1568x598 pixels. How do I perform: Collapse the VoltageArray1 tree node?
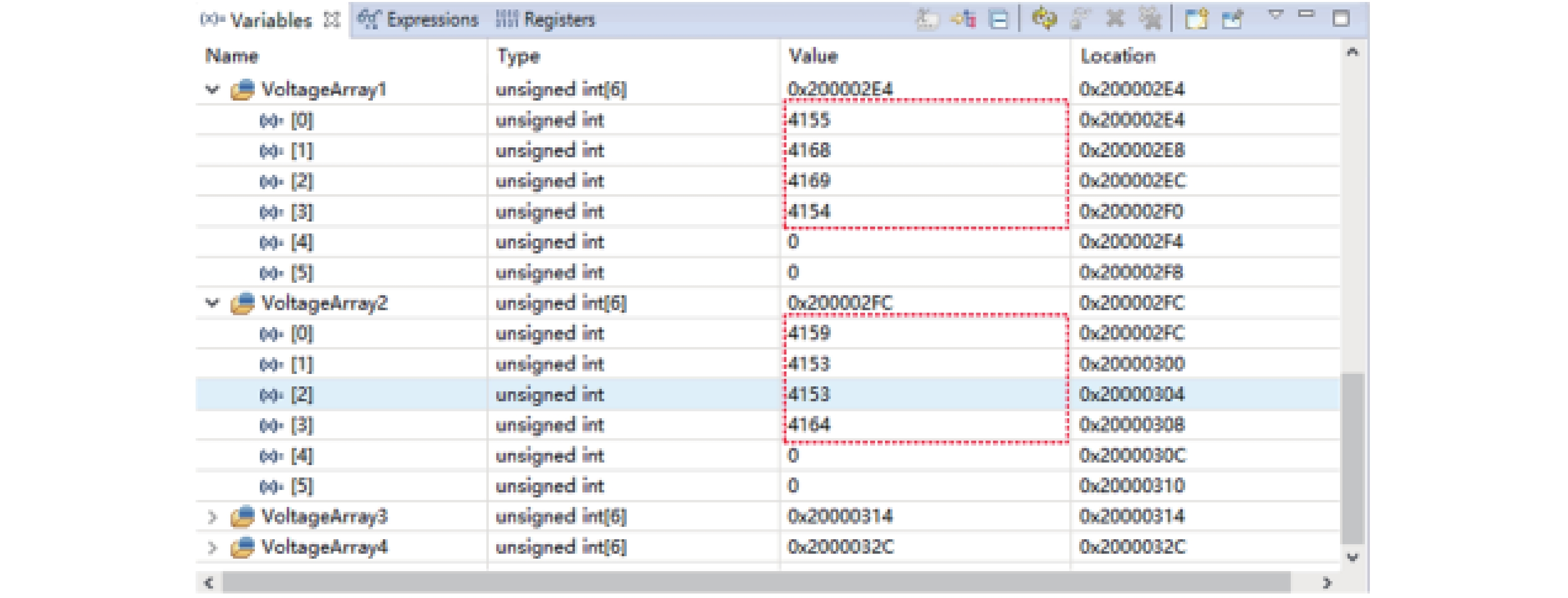tap(212, 90)
